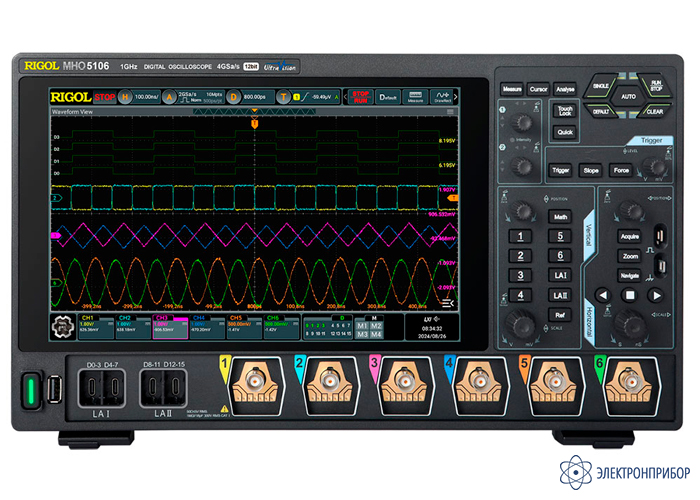
Task: Collapse toolbar with left chevron arrow
Action: coord(345,97)
